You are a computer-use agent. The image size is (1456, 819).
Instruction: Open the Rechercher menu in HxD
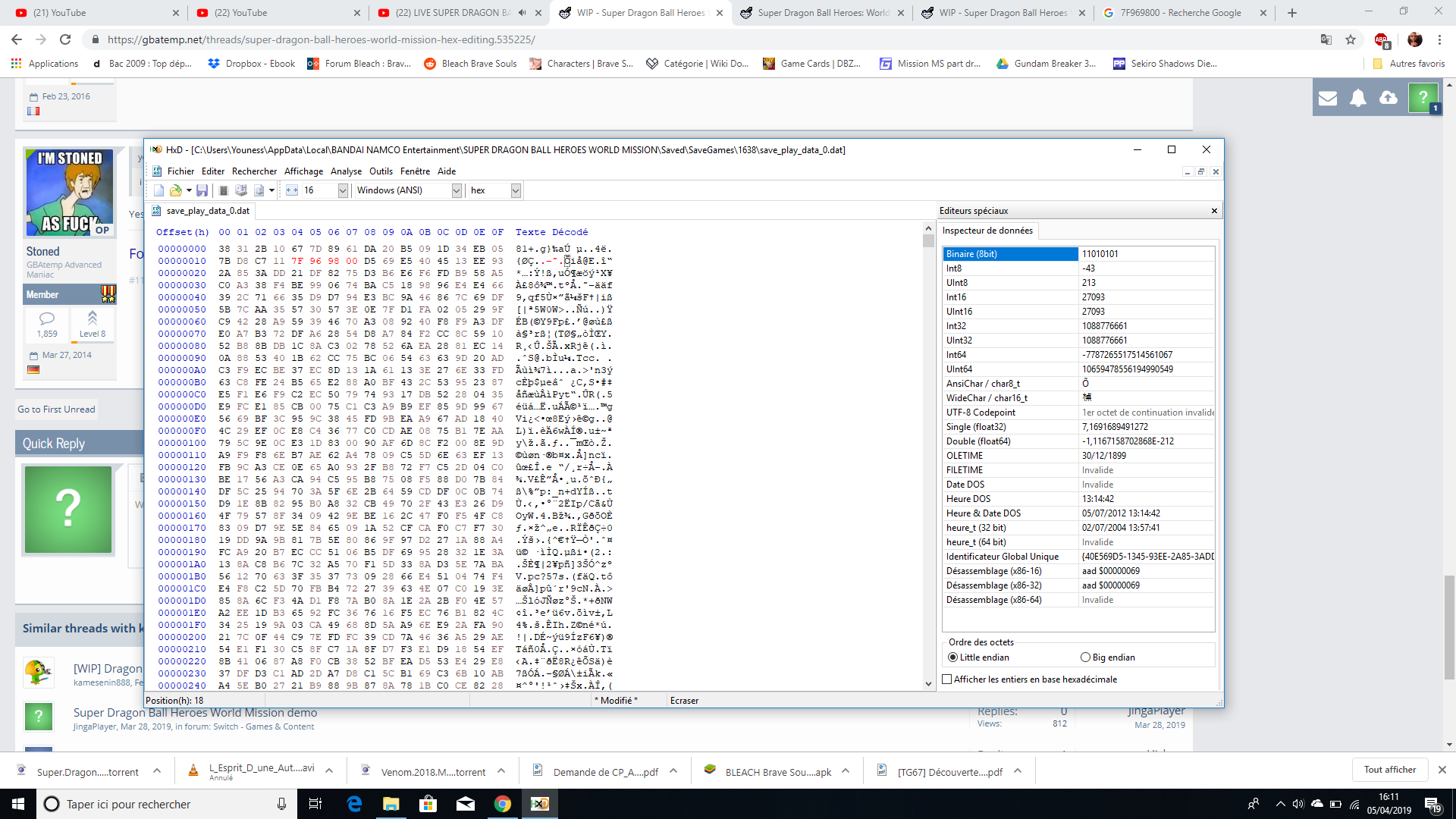pos(255,171)
